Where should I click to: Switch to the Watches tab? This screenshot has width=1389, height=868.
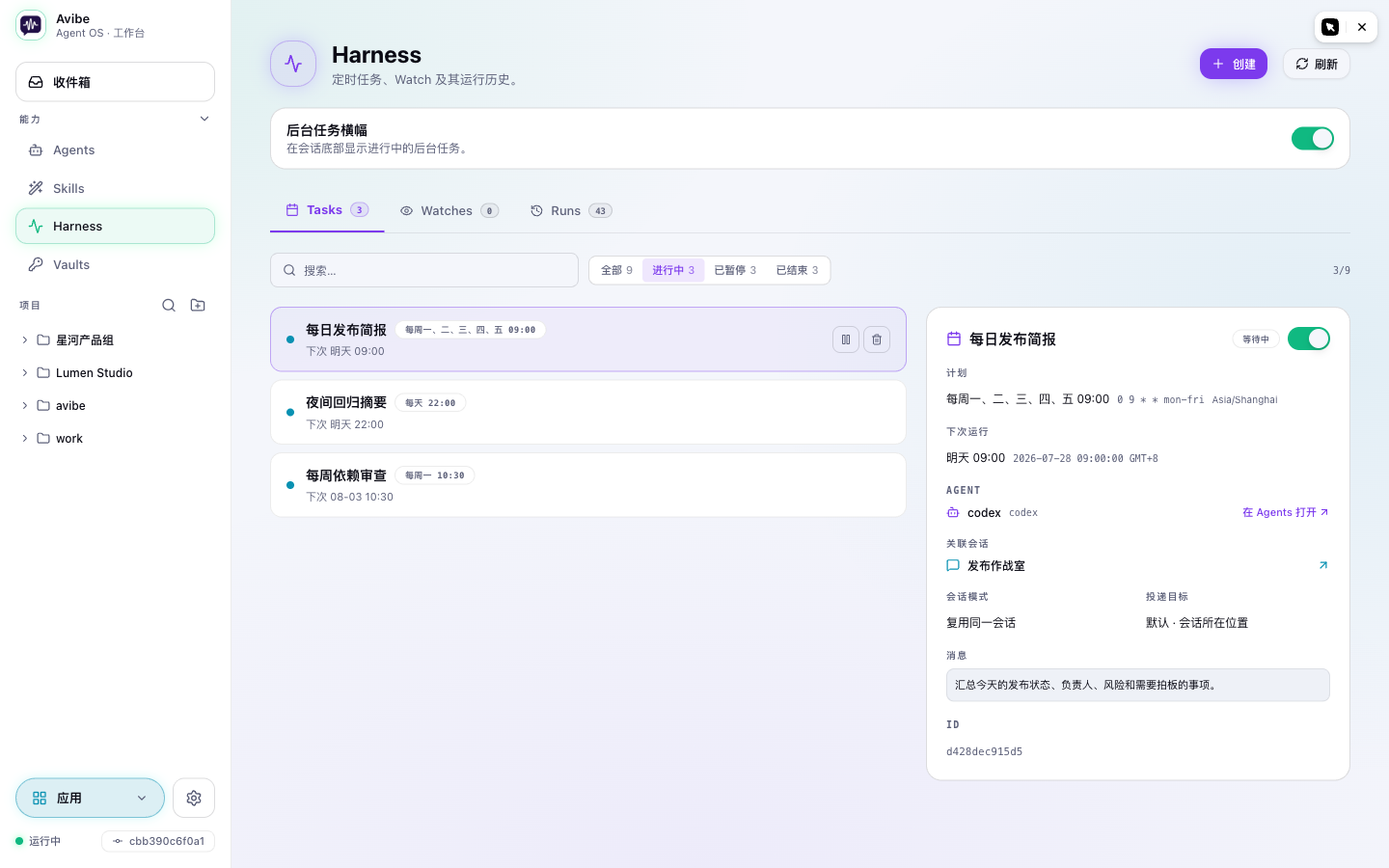(449, 210)
